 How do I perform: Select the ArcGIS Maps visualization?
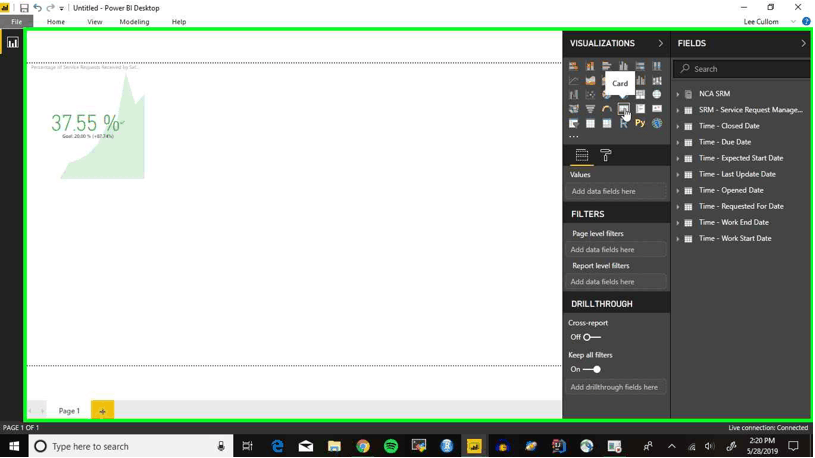coord(657,124)
